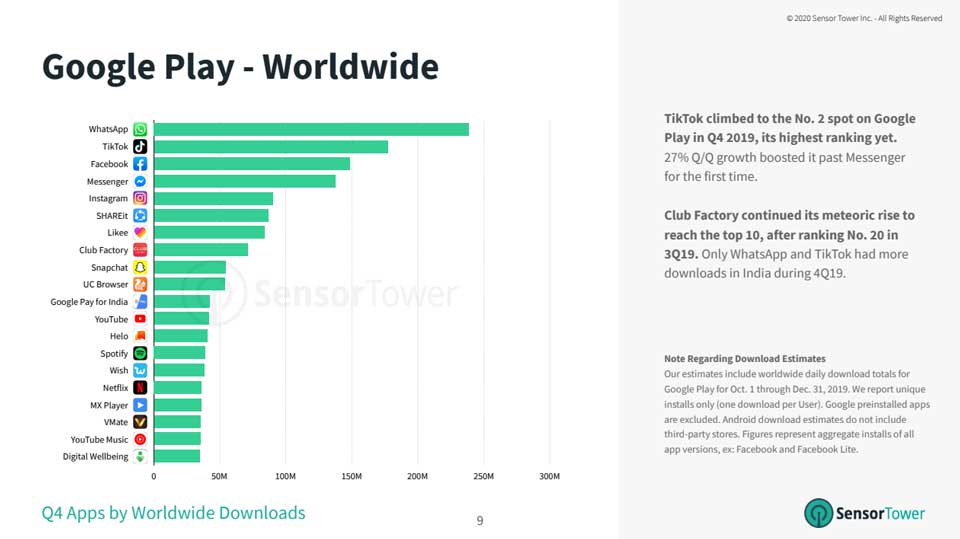Click the 'Google Play - Worldwide' heading

coord(240,67)
